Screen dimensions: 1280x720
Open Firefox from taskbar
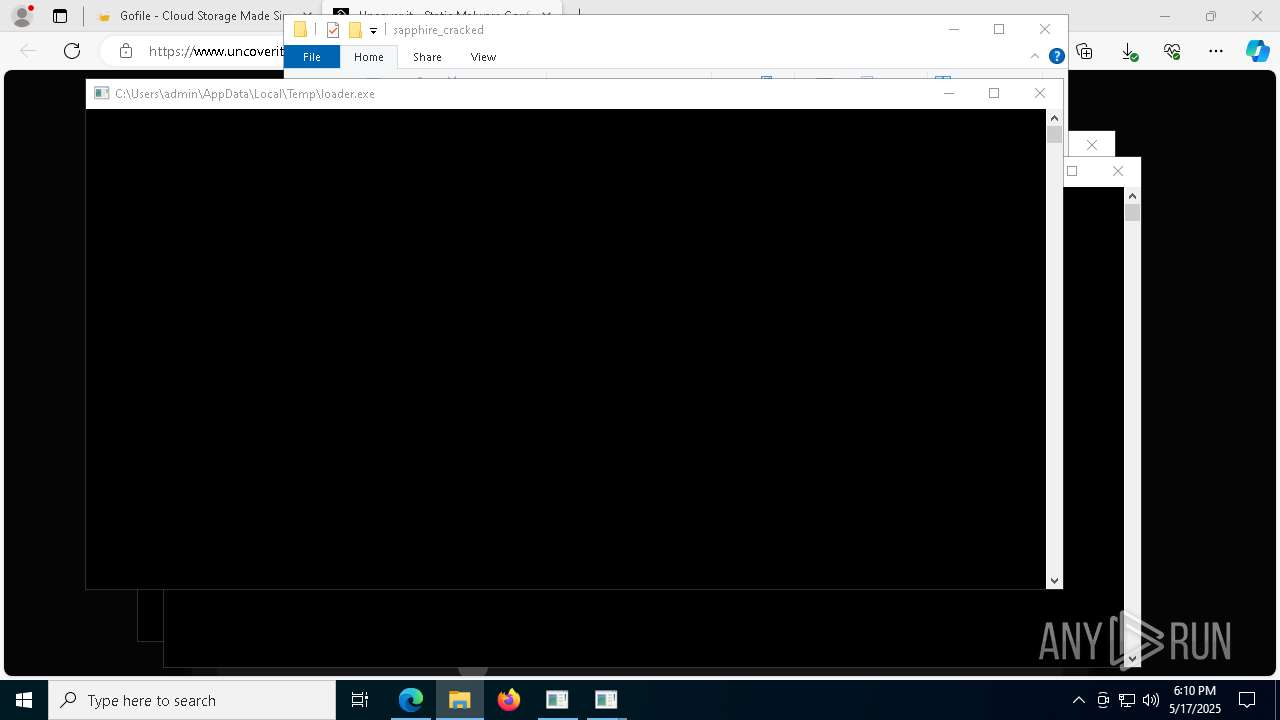509,700
